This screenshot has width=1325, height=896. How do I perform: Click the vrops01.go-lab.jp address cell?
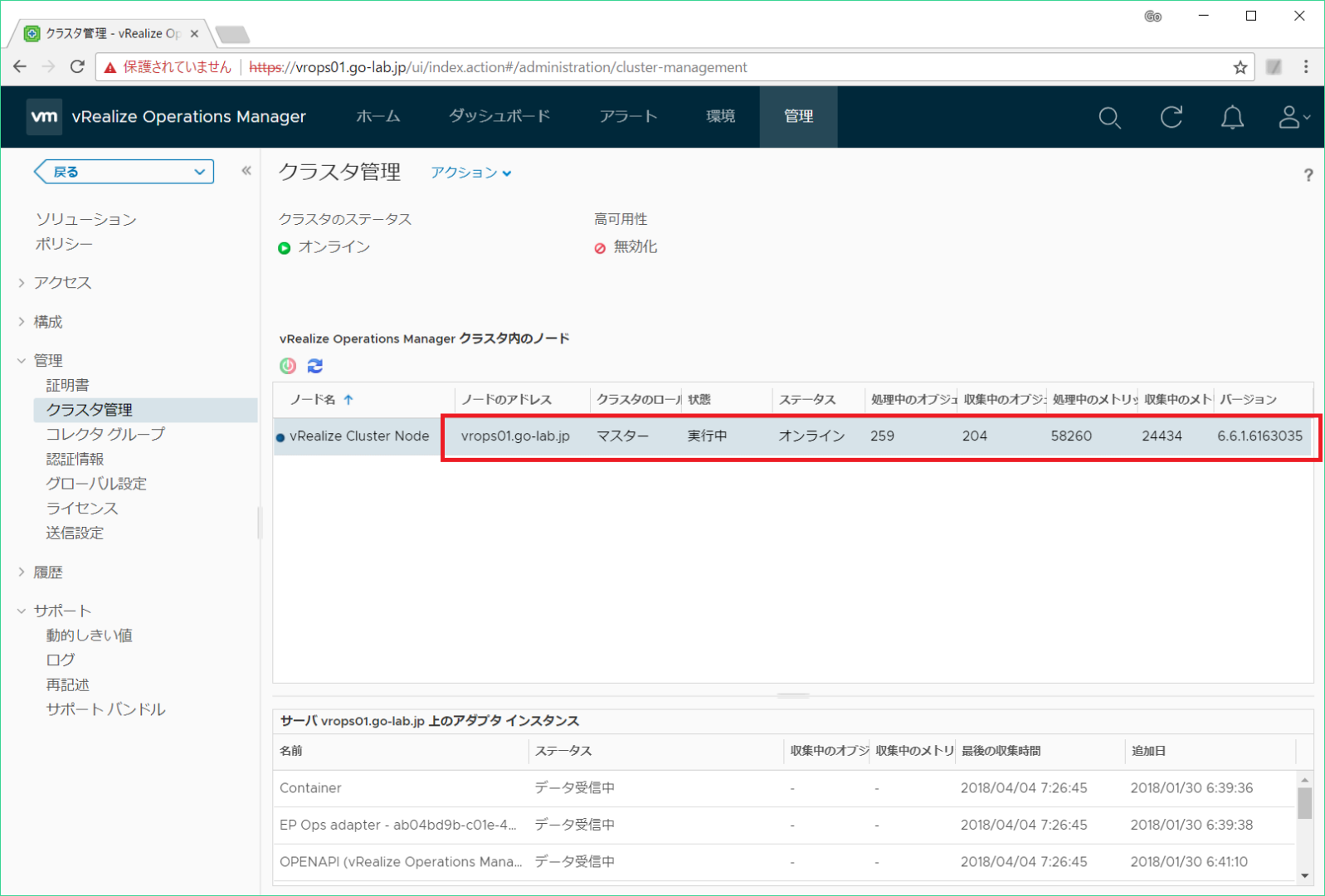pos(515,436)
